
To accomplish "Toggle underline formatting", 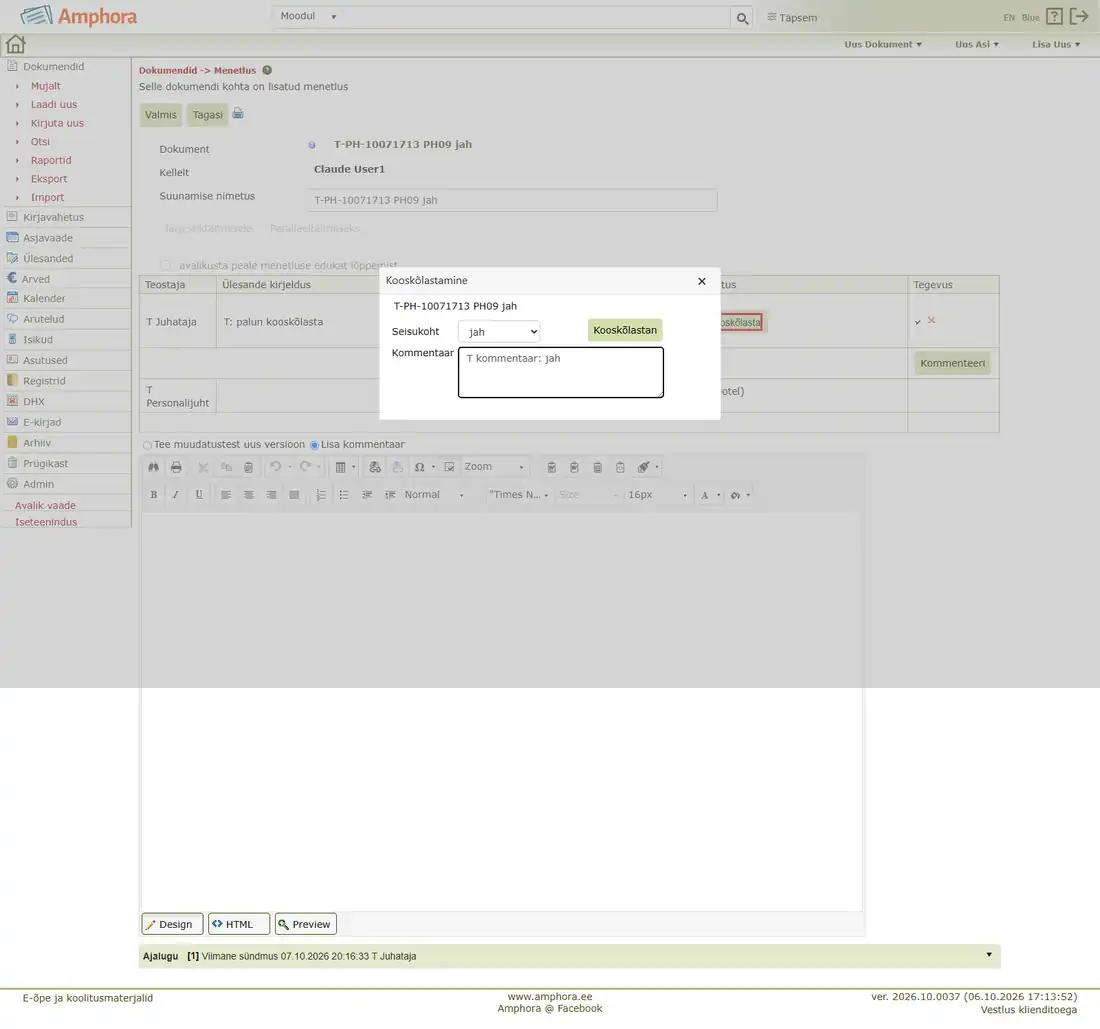I will 199,495.
